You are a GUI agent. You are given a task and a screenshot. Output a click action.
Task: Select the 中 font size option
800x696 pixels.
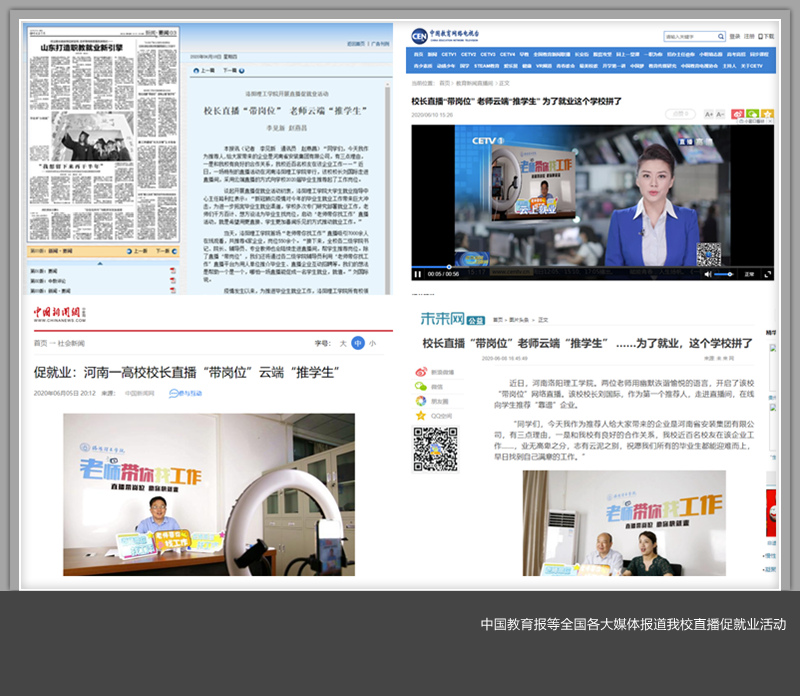tap(358, 343)
